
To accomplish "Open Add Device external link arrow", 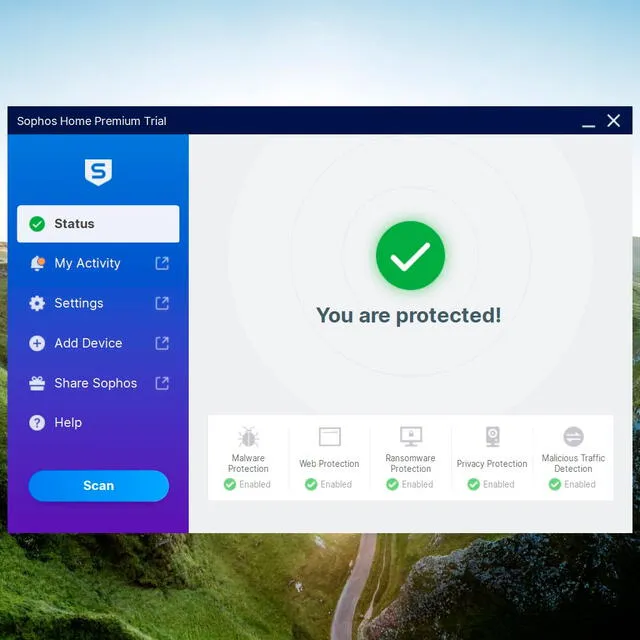I will coord(162,343).
